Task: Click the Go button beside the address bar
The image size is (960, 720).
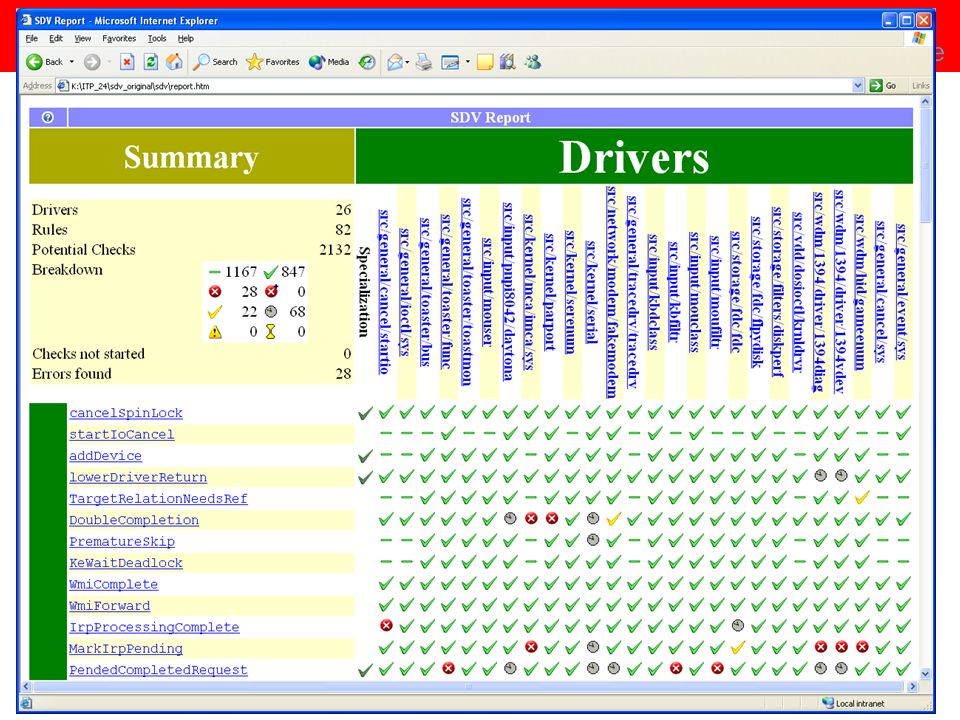Action: [x=883, y=86]
